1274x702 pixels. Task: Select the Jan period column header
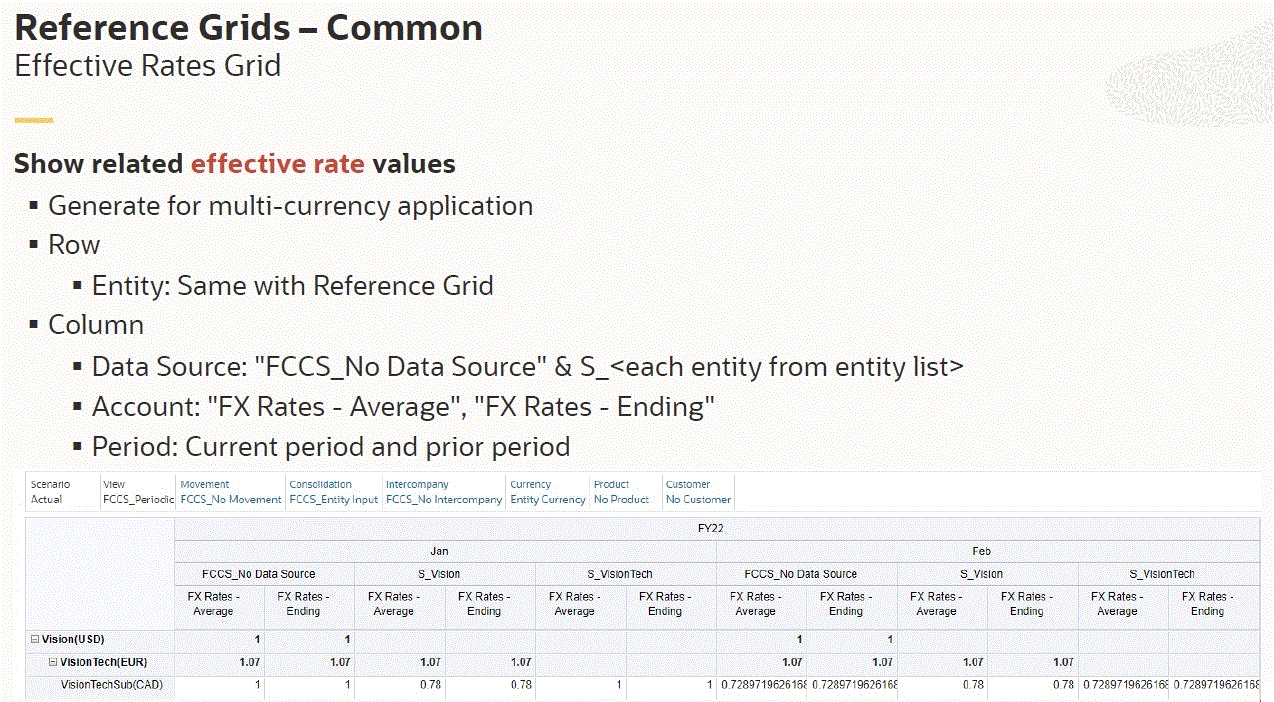click(x=445, y=551)
